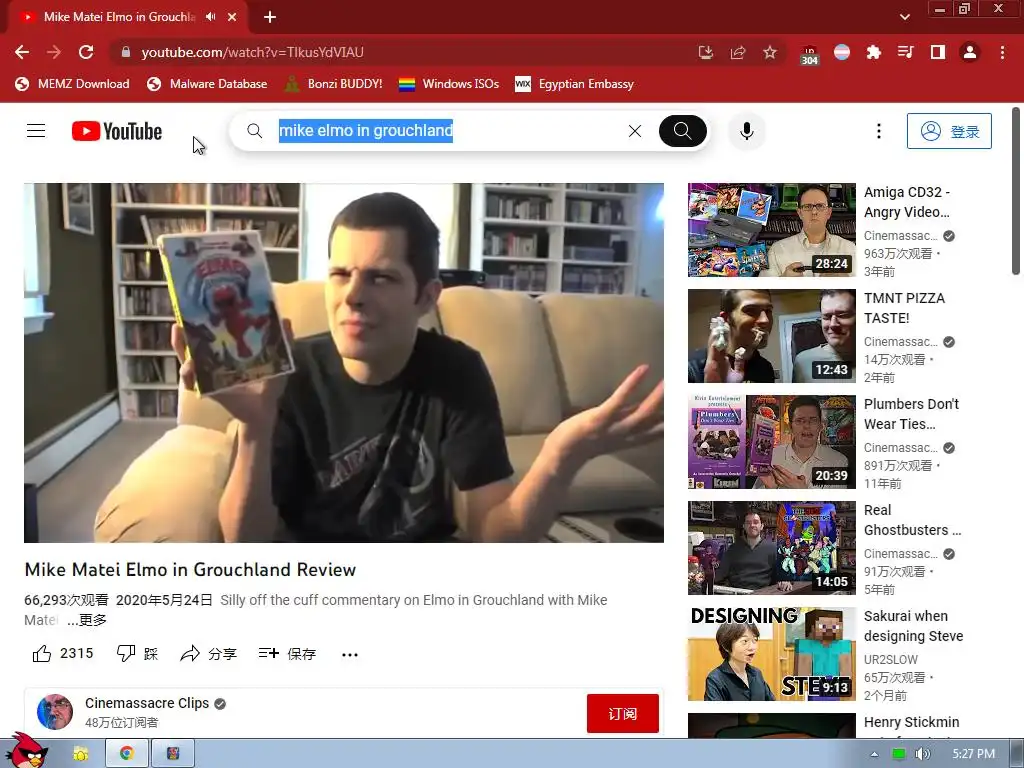Share this page from the address bar

(738, 52)
